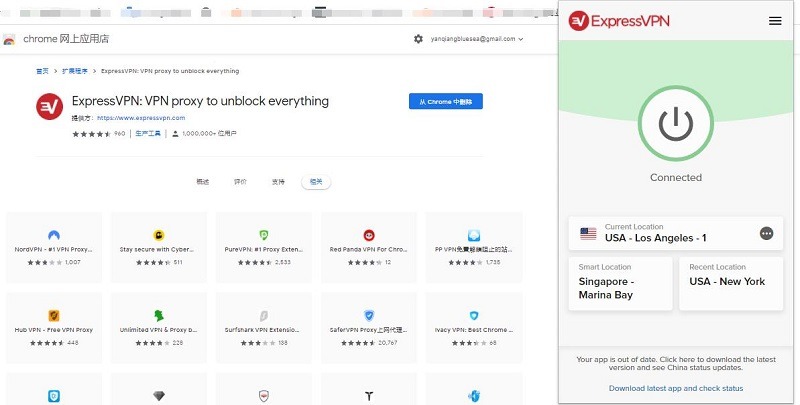This screenshot has width=800, height=405.
Task: Open Stay secure with Cyber... title
Action: click(158, 250)
